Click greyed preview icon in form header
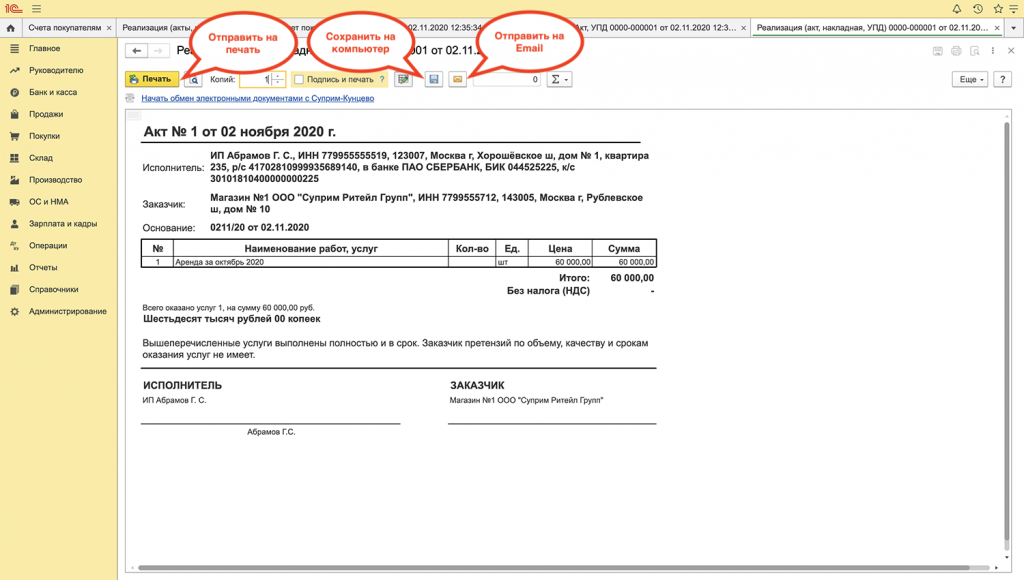The height and width of the screenshot is (580, 1024). tap(974, 51)
